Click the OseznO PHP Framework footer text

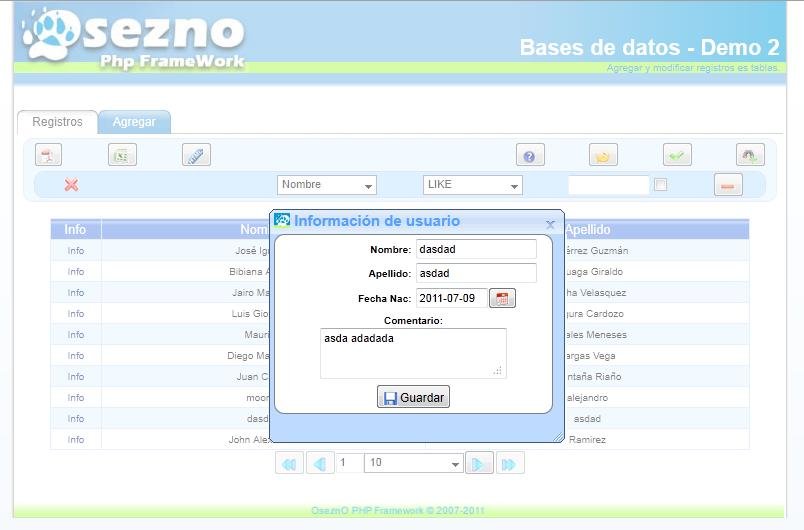coord(398,511)
